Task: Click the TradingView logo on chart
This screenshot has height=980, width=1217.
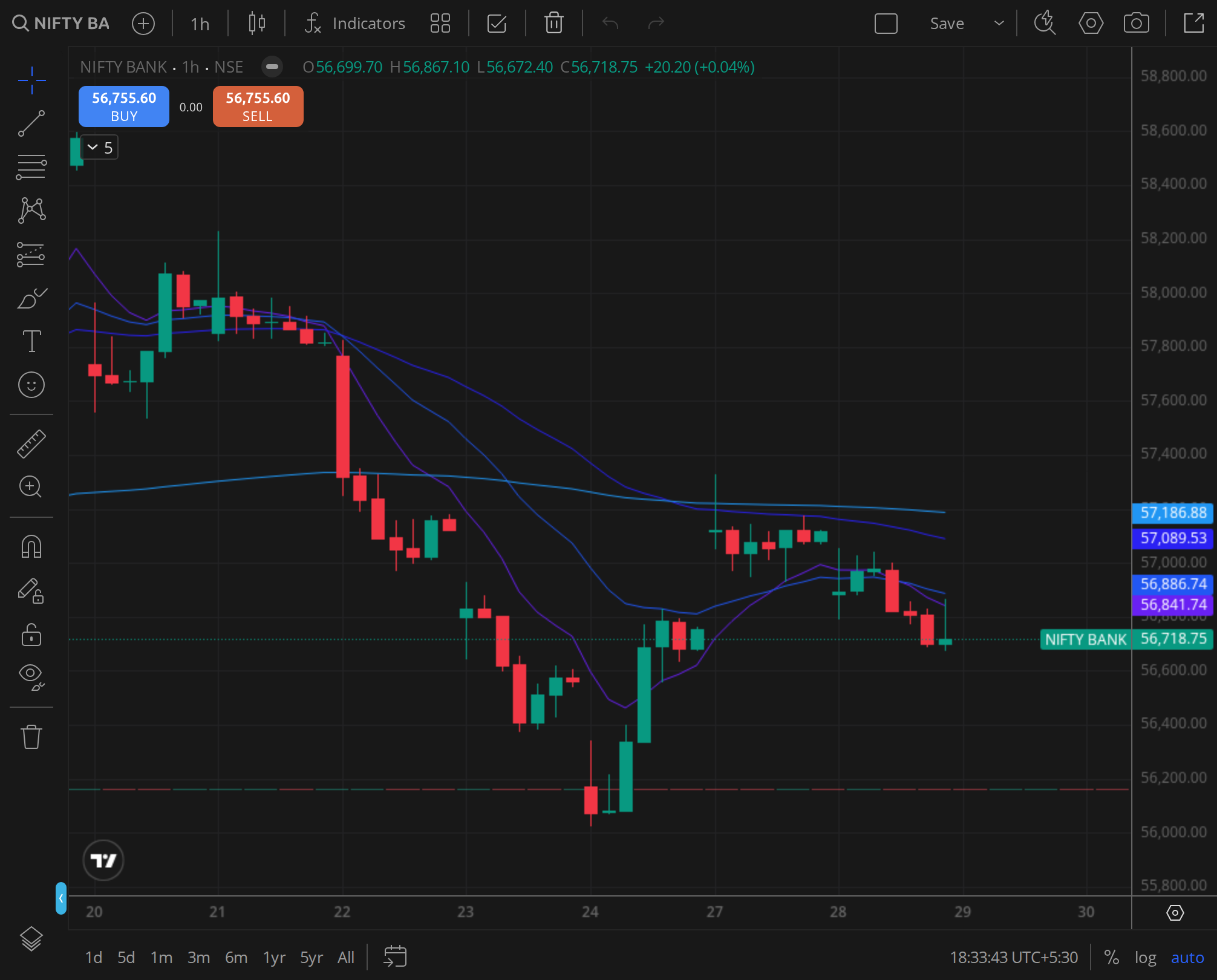Action: (103, 860)
